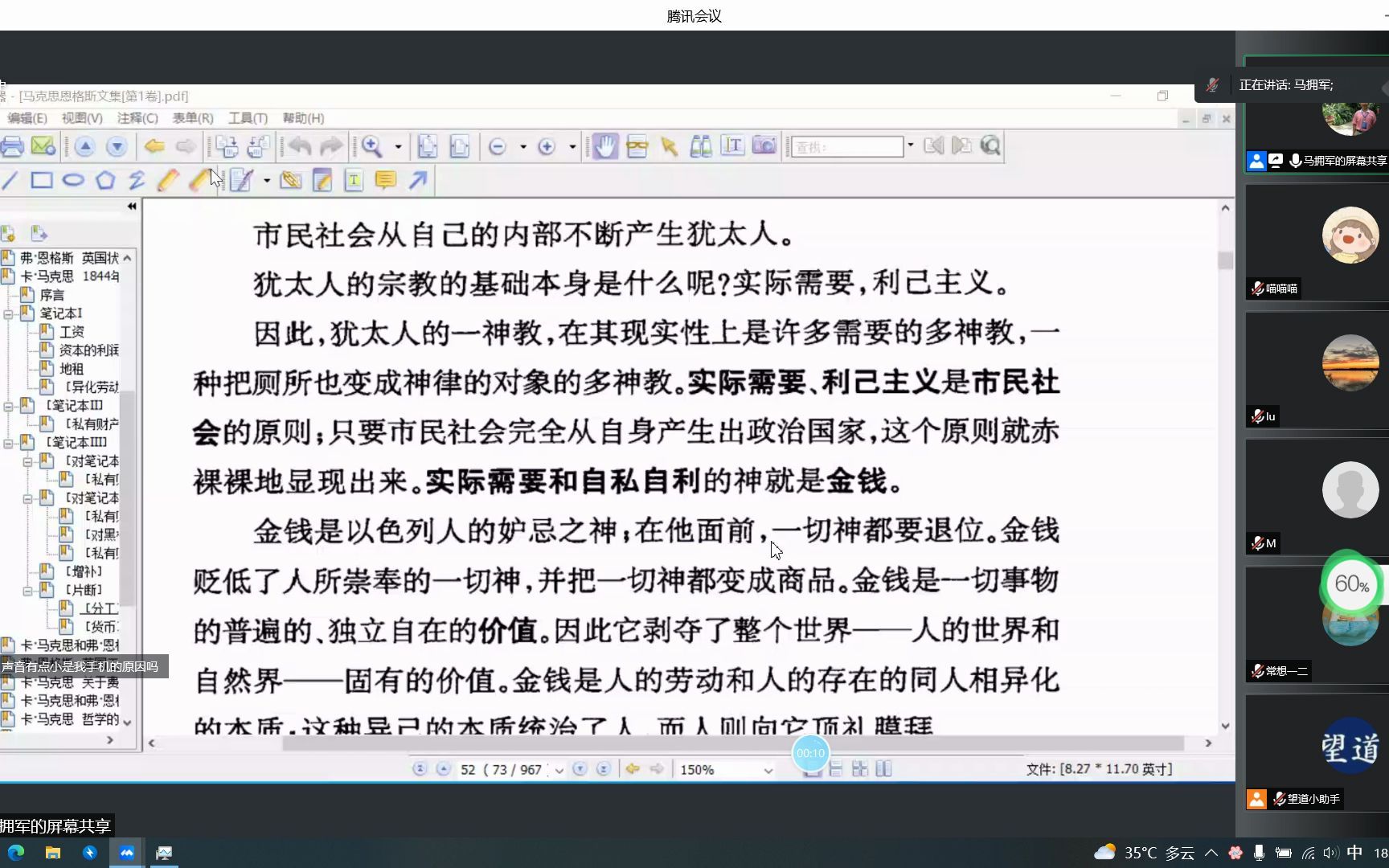Click the yellow back-view arrow in top toolbar
Screen dimensions: 1389x868
click(x=154, y=146)
